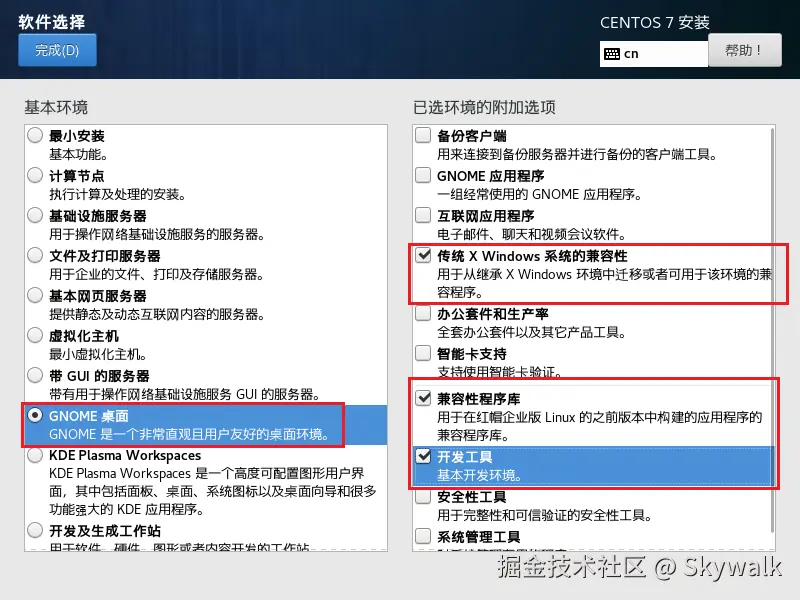Click the add-ons list vertical scrollbar

(772, 329)
